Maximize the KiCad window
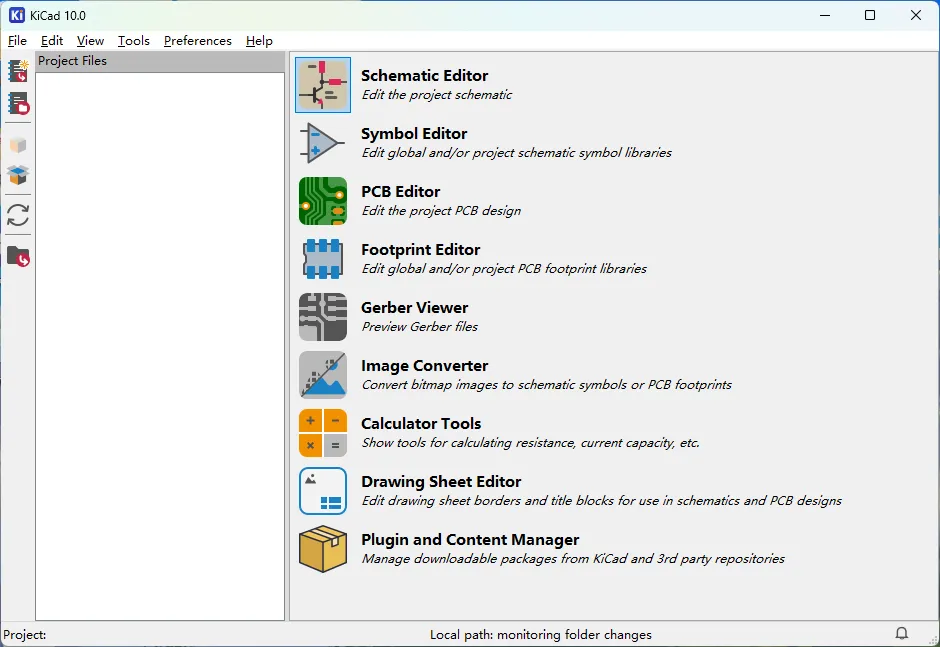Image resolution: width=940 pixels, height=647 pixels. pos(870,15)
